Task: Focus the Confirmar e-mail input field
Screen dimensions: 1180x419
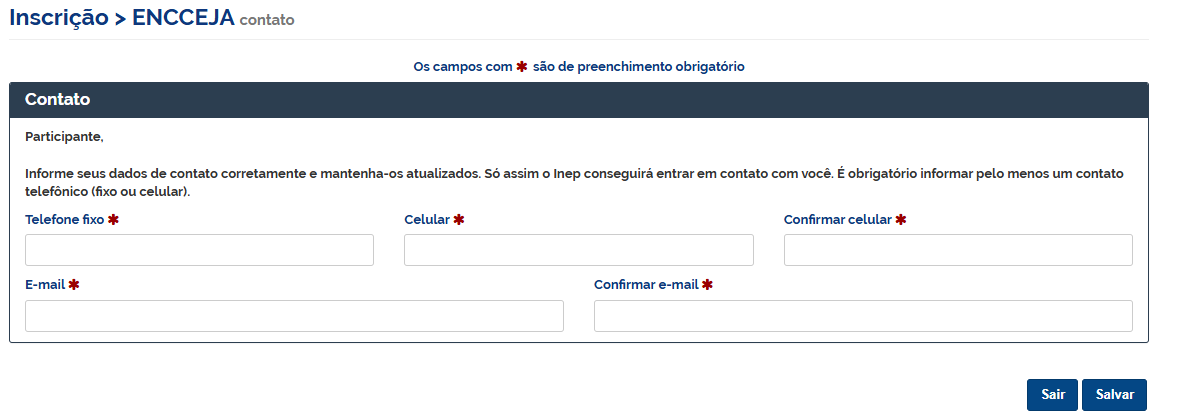Action: point(863,316)
